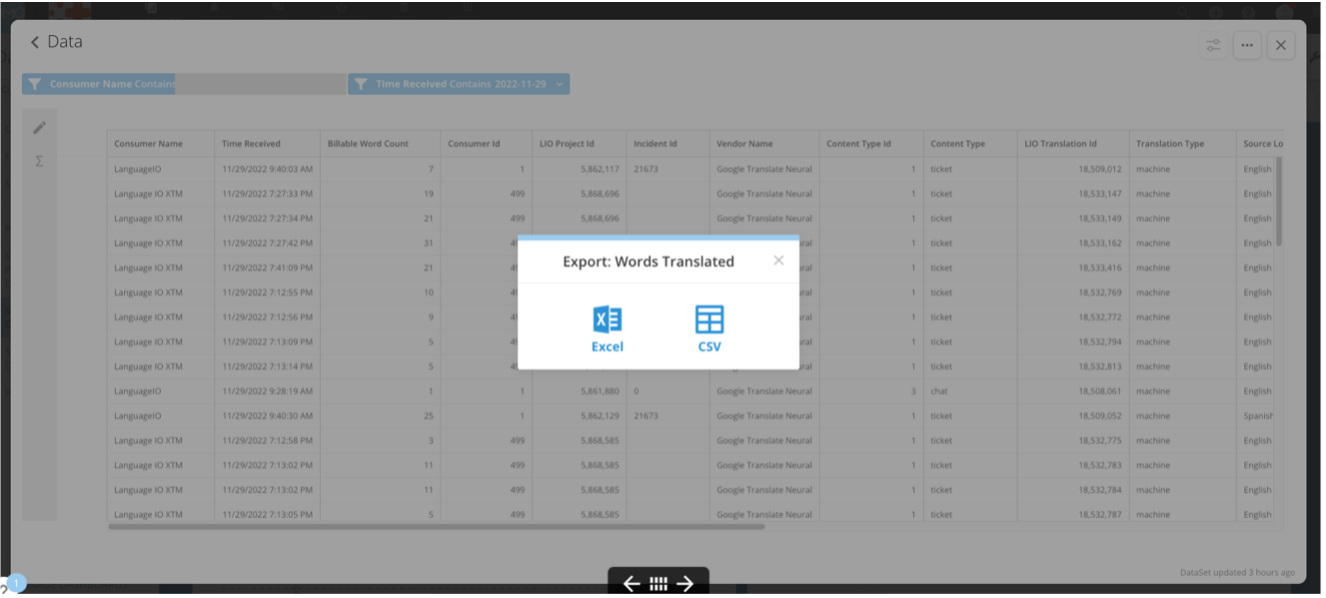Click the Vendor Name column header

coord(744,144)
